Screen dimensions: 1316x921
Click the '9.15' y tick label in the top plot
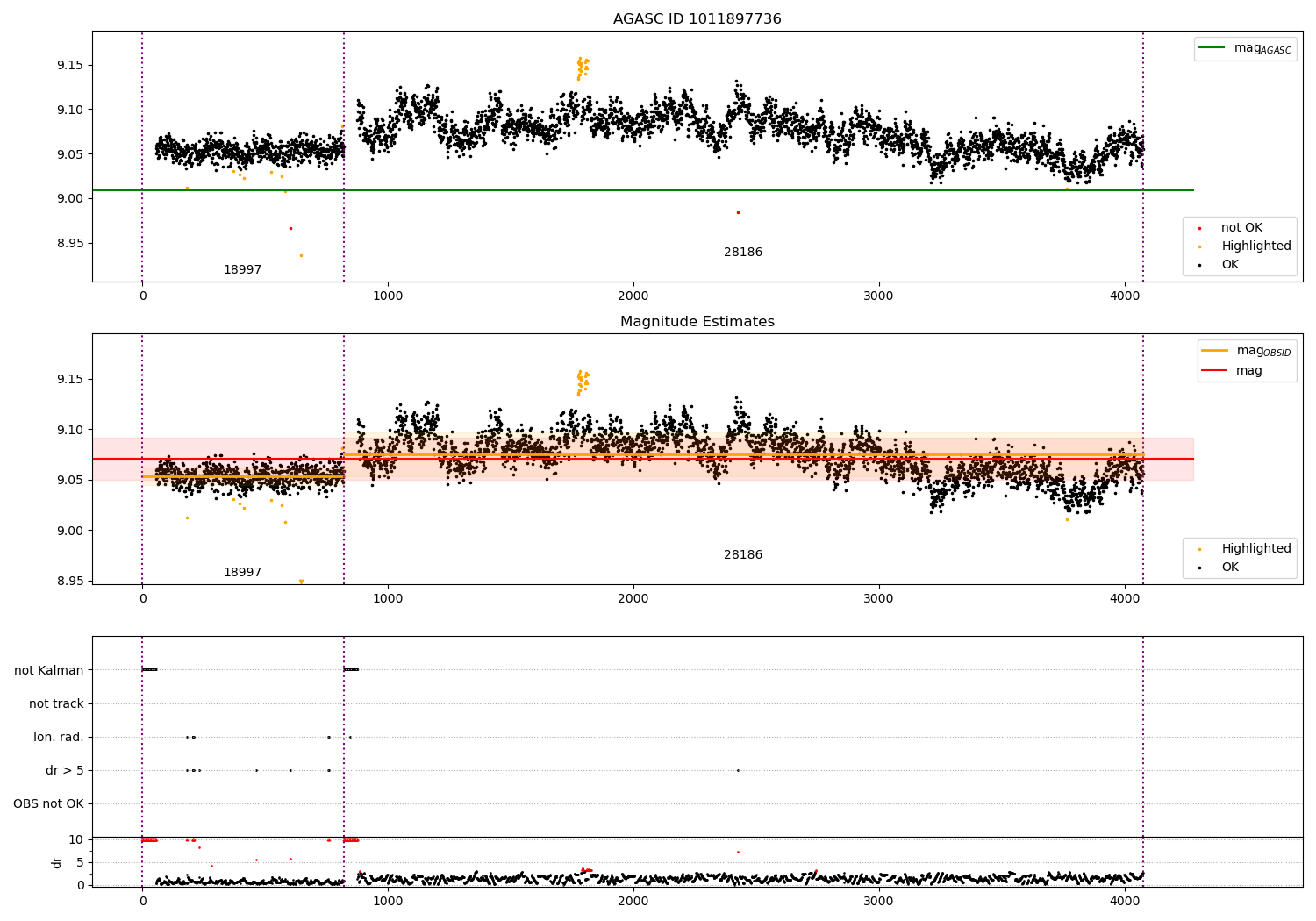click(70, 66)
